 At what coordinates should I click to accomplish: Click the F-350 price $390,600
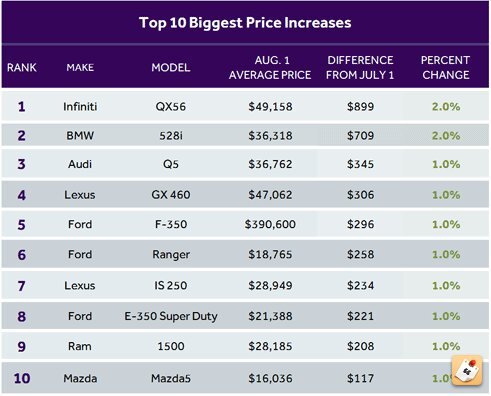(x=270, y=224)
